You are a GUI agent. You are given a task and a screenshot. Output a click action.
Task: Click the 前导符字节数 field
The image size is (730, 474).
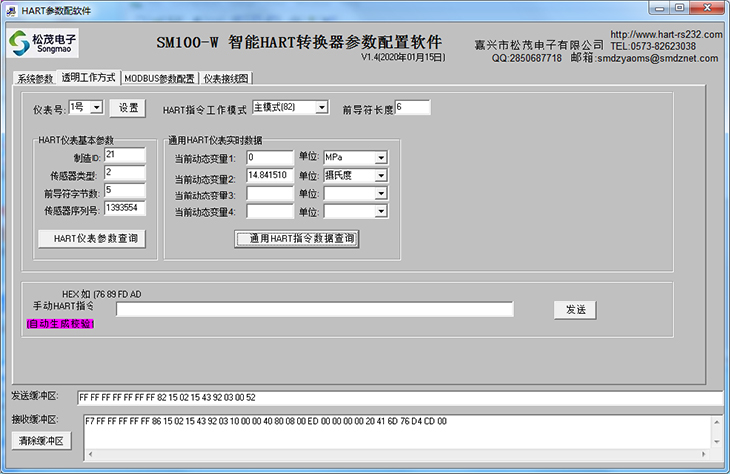coord(125,190)
